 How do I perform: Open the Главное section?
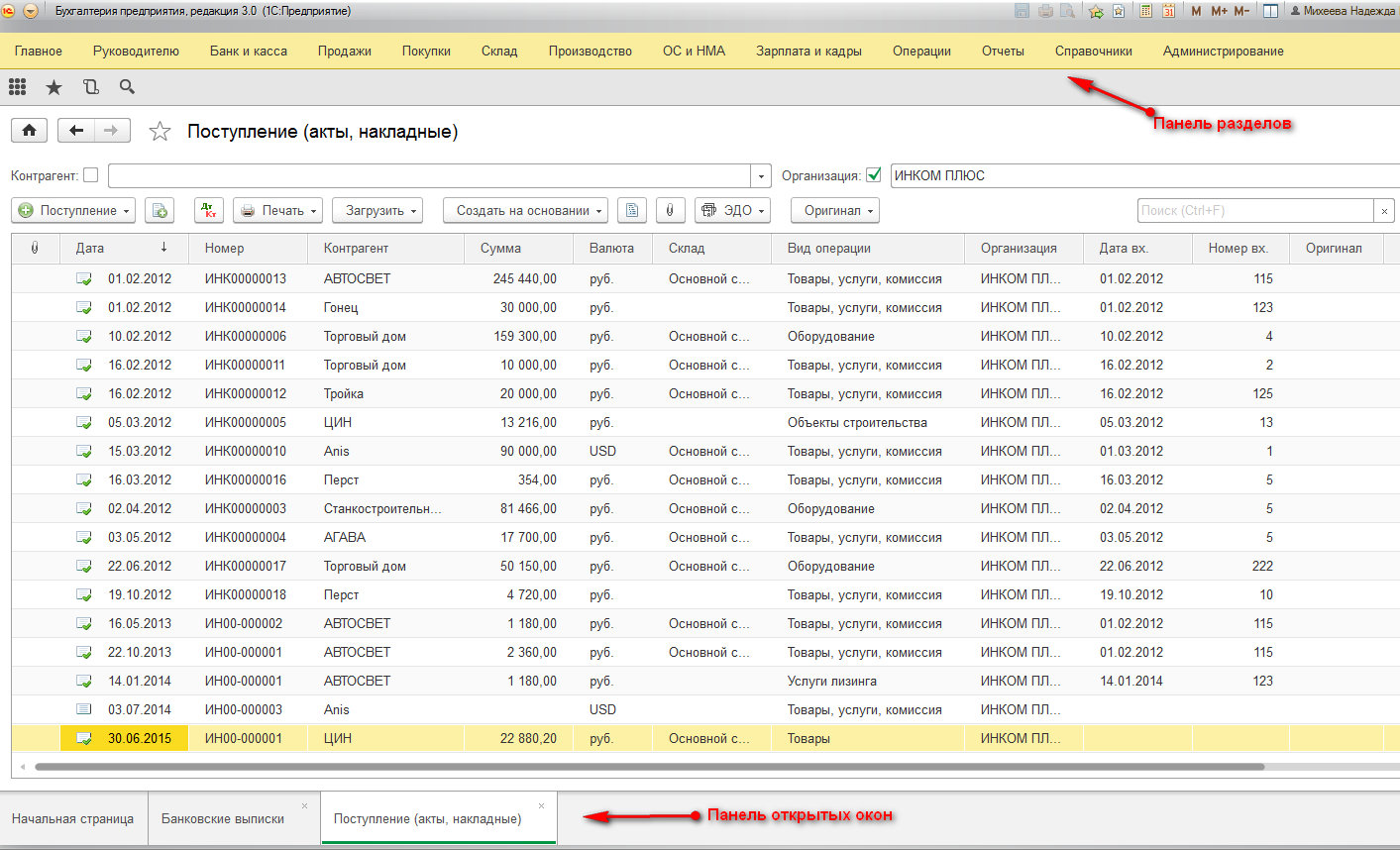click(39, 51)
